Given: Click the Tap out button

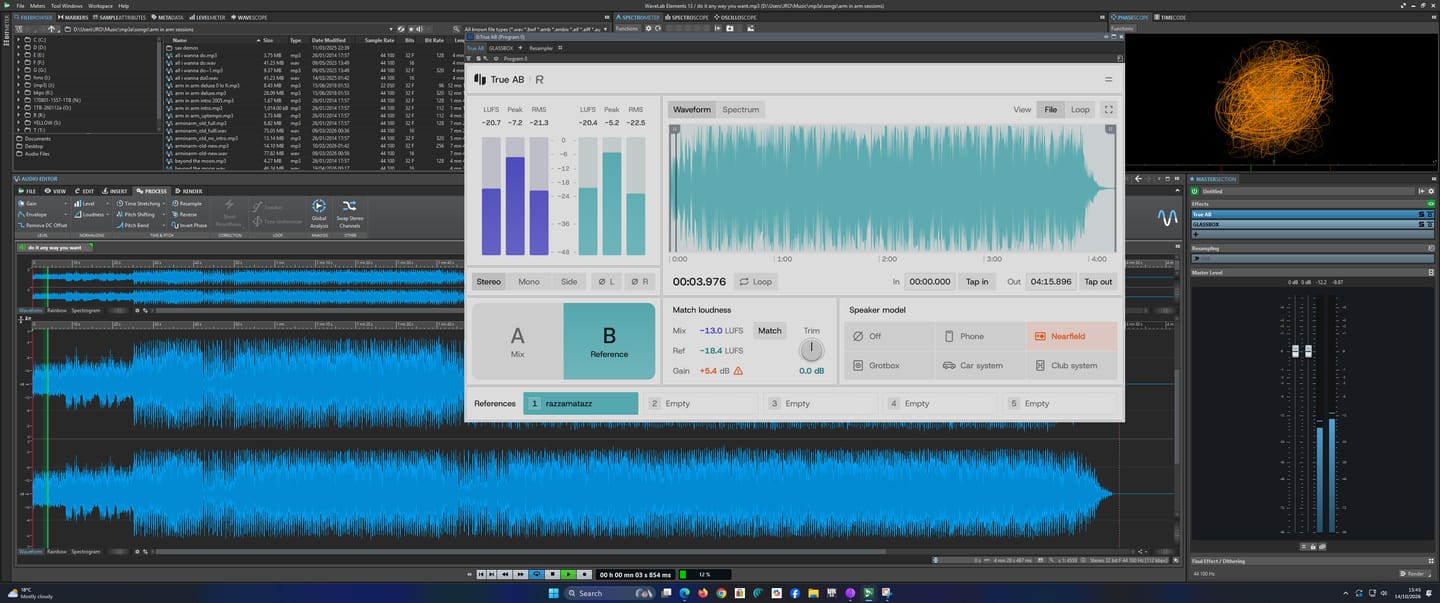Looking at the screenshot, I should point(1098,282).
